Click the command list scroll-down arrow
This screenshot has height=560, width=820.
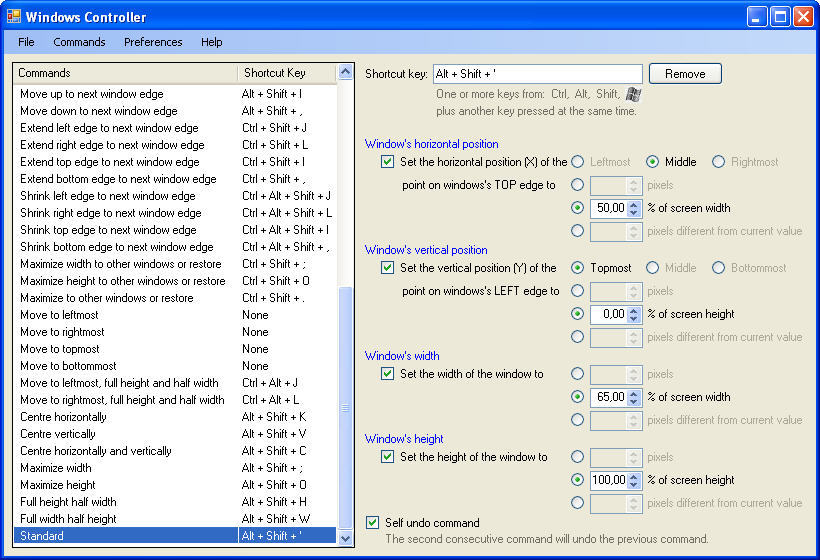point(345,538)
